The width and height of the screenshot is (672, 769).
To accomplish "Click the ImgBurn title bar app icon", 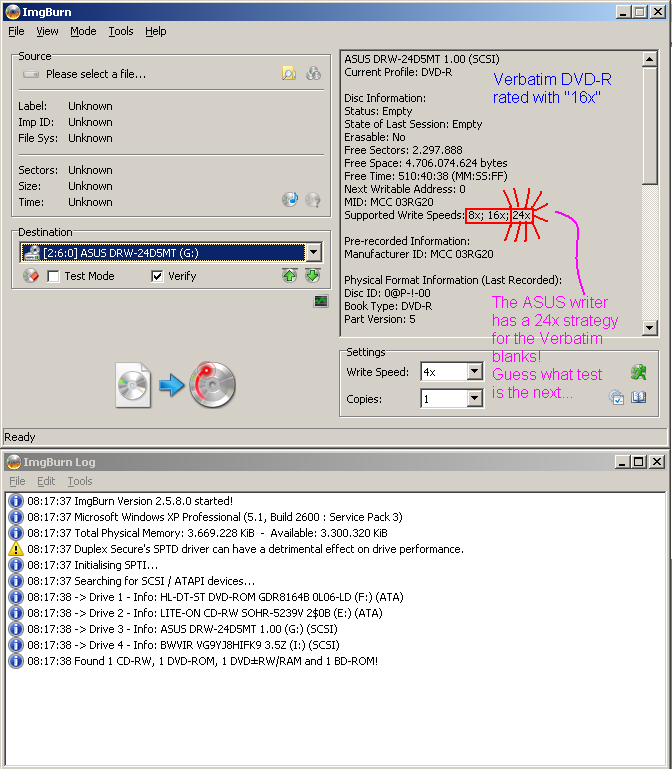I will 12,12.
